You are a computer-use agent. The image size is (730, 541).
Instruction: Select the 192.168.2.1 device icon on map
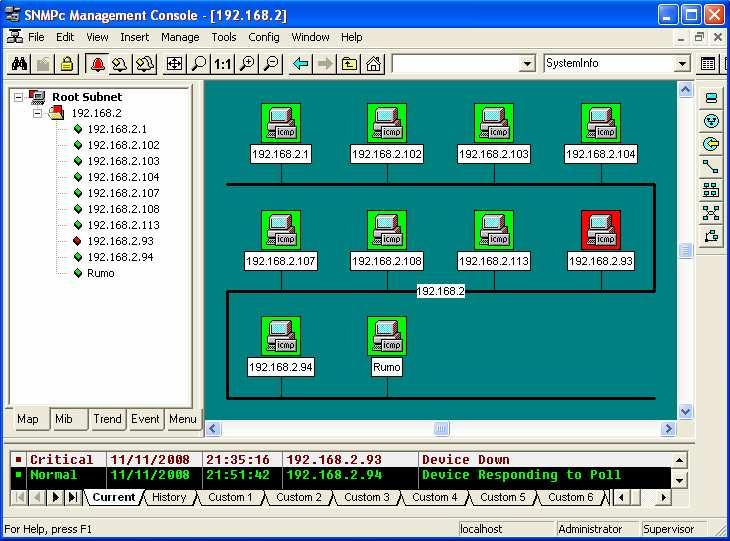[x=281, y=123]
